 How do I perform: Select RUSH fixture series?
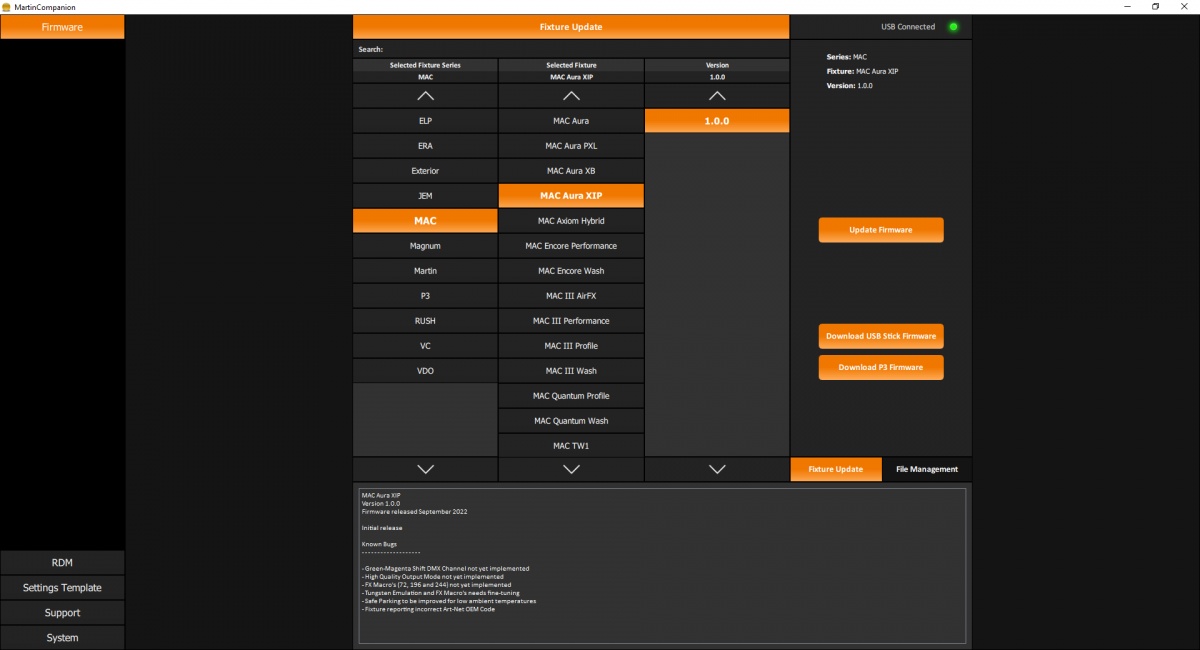(x=425, y=321)
